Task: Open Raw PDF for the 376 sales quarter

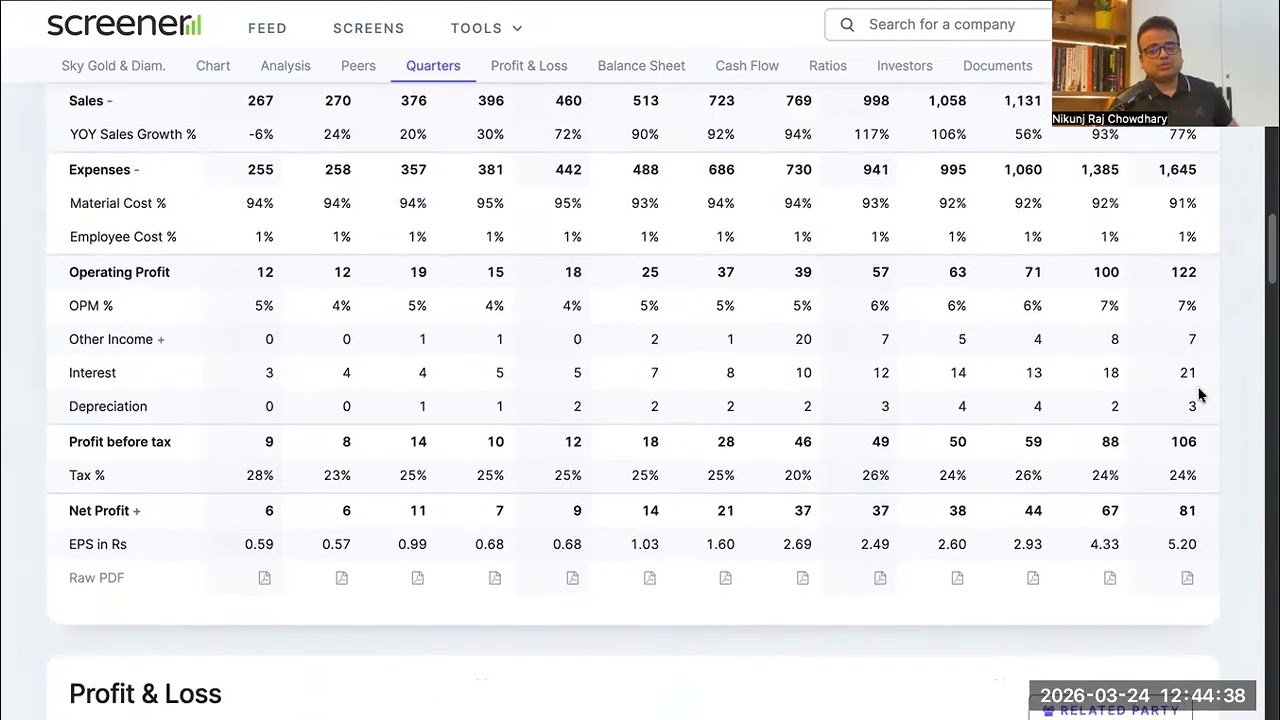Action: pyautogui.click(x=418, y=578)
